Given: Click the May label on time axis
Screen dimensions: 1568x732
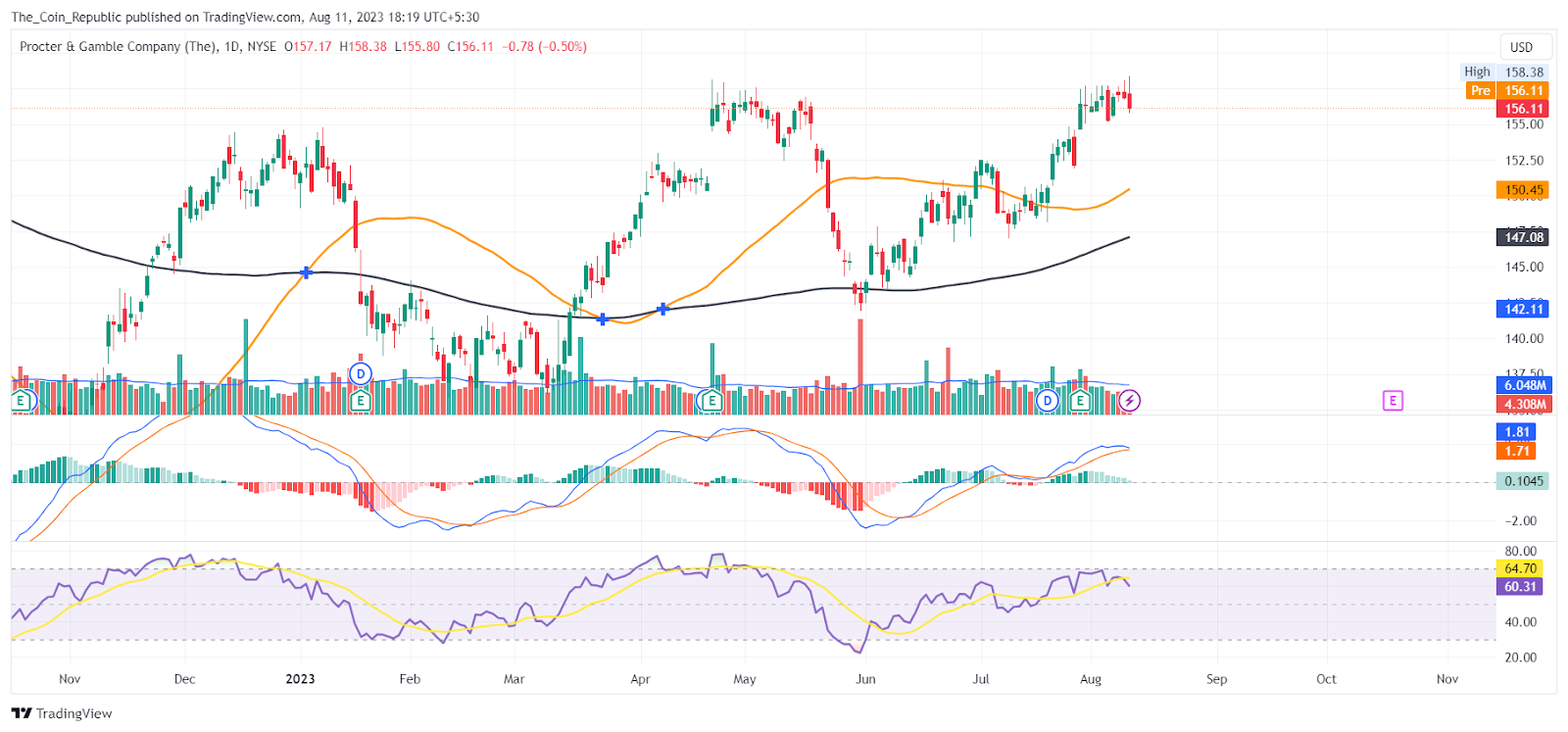Looking at the screenshot, I should point(745,679).
